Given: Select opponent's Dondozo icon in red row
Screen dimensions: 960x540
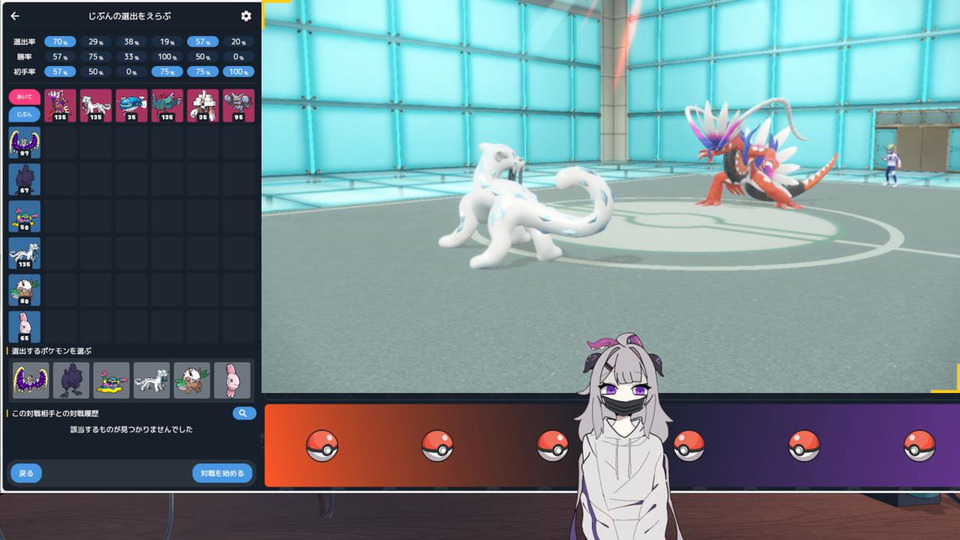Looking at the screenshot, I should [x=131, y=105].
